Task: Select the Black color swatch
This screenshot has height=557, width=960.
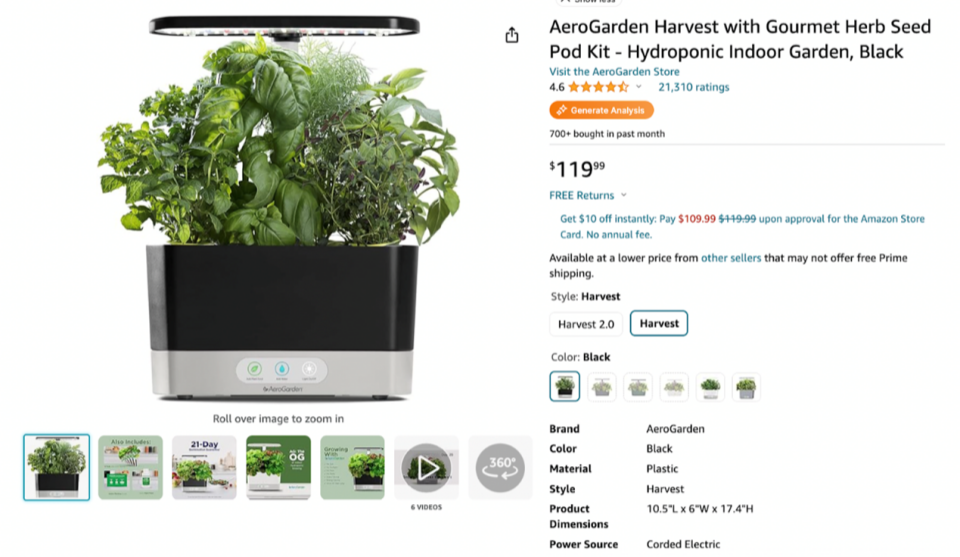Action: click(x=564, y=386)
